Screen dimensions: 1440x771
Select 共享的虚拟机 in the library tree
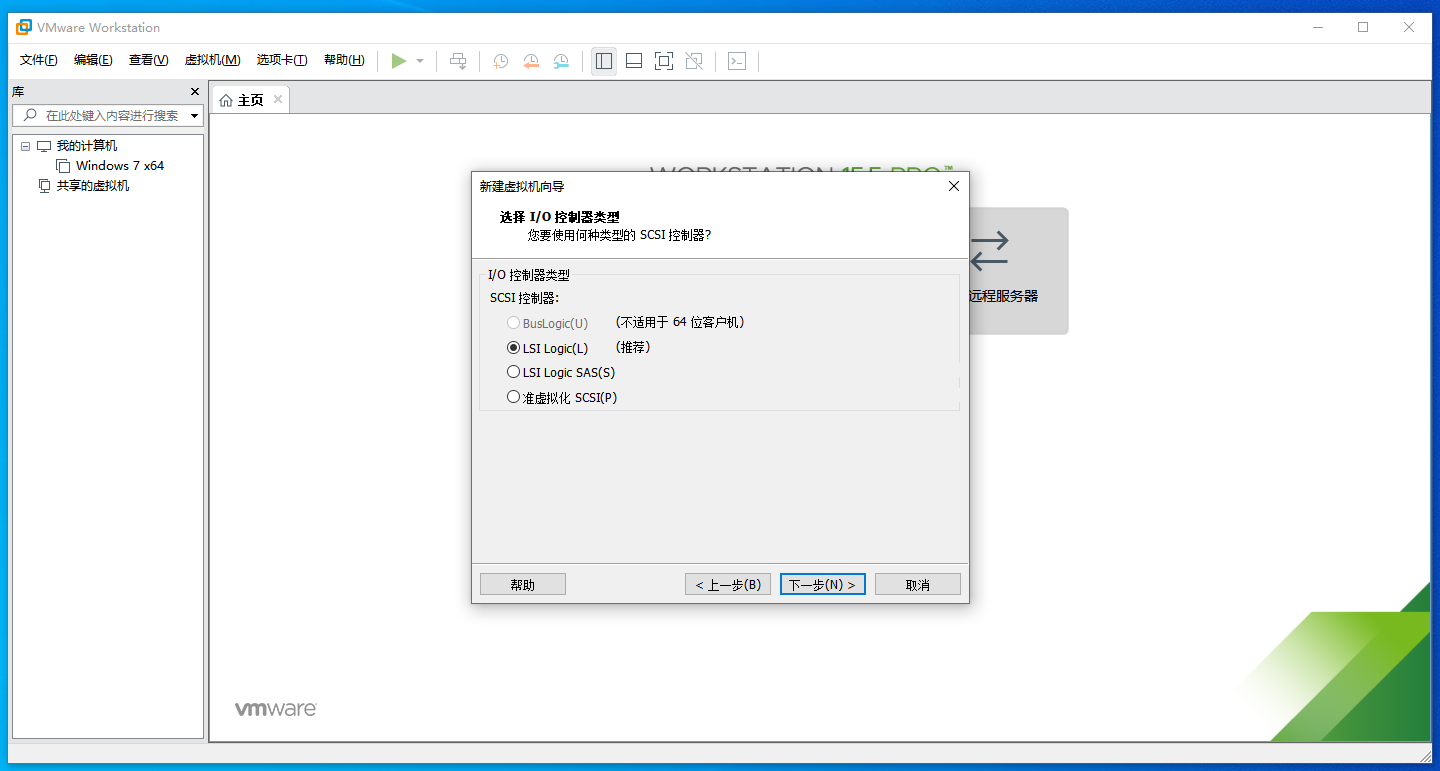(x=93, y=186)
